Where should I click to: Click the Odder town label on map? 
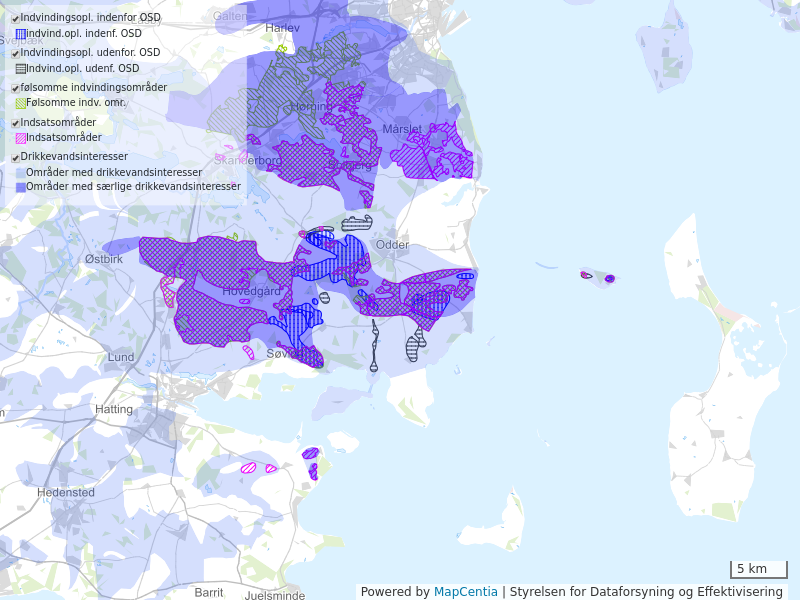point(392,245)
